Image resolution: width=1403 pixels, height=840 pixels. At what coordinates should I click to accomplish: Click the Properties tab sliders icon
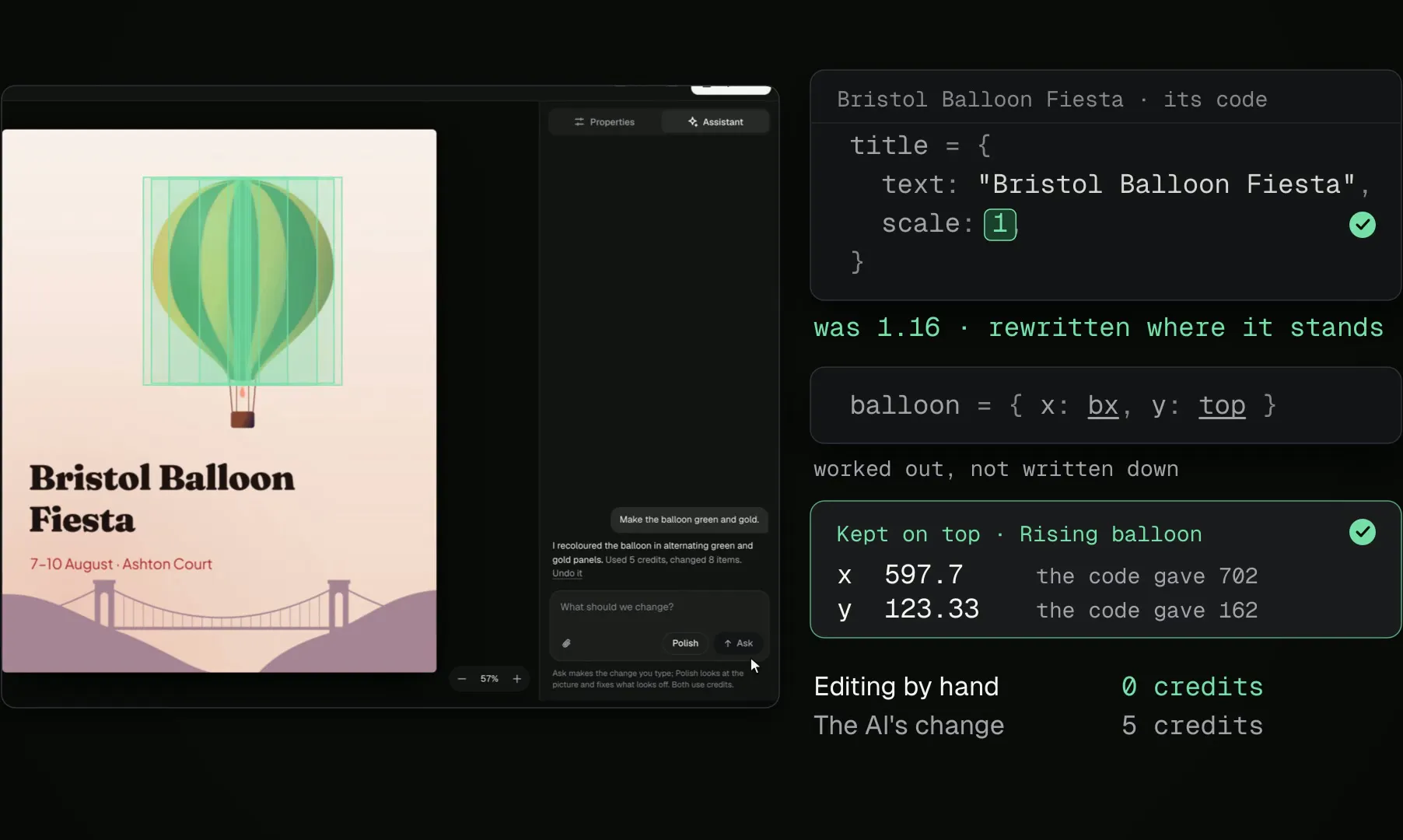[x=579, y=122]
